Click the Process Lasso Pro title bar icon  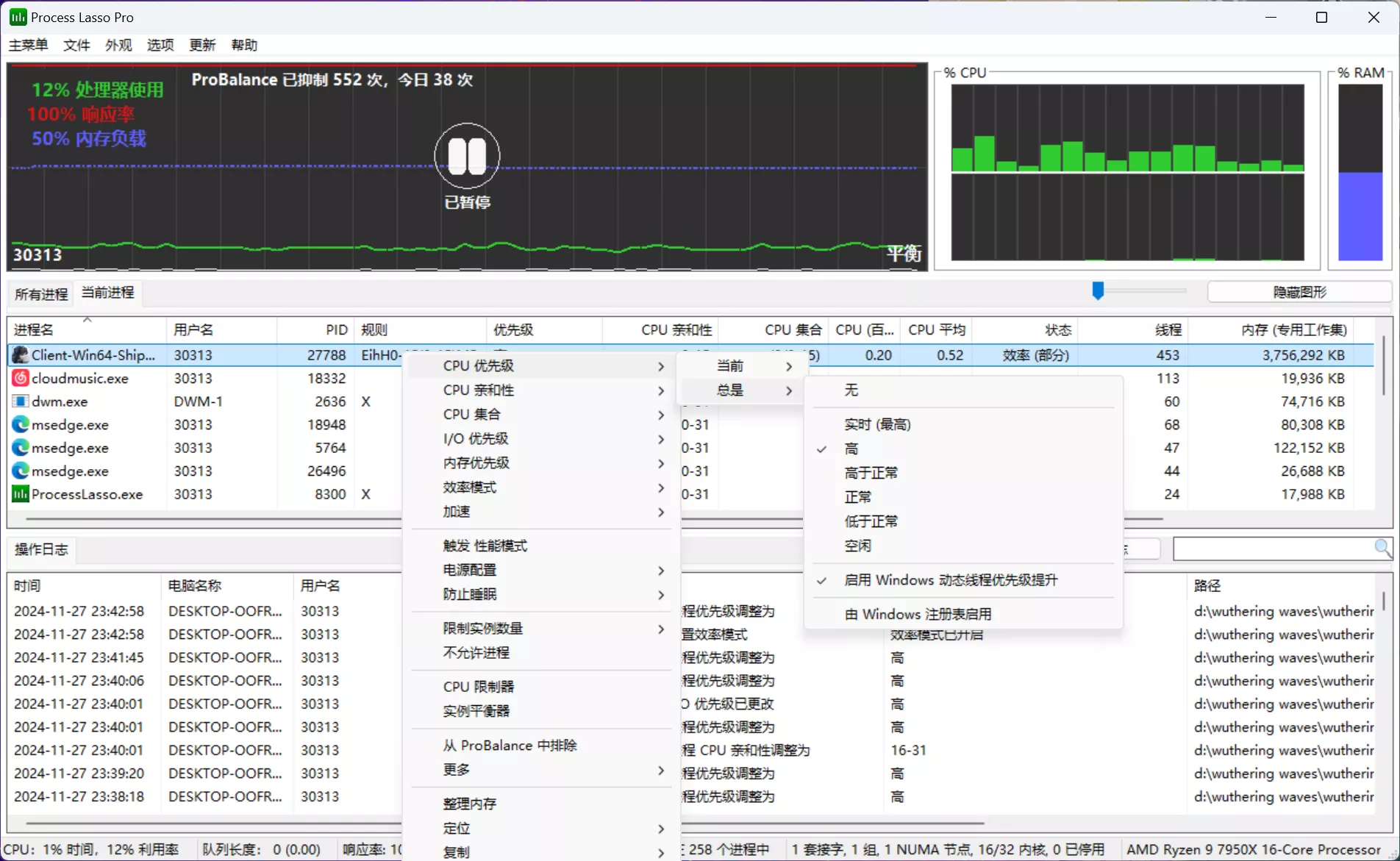pyautogui.click(x=18, y=17)
